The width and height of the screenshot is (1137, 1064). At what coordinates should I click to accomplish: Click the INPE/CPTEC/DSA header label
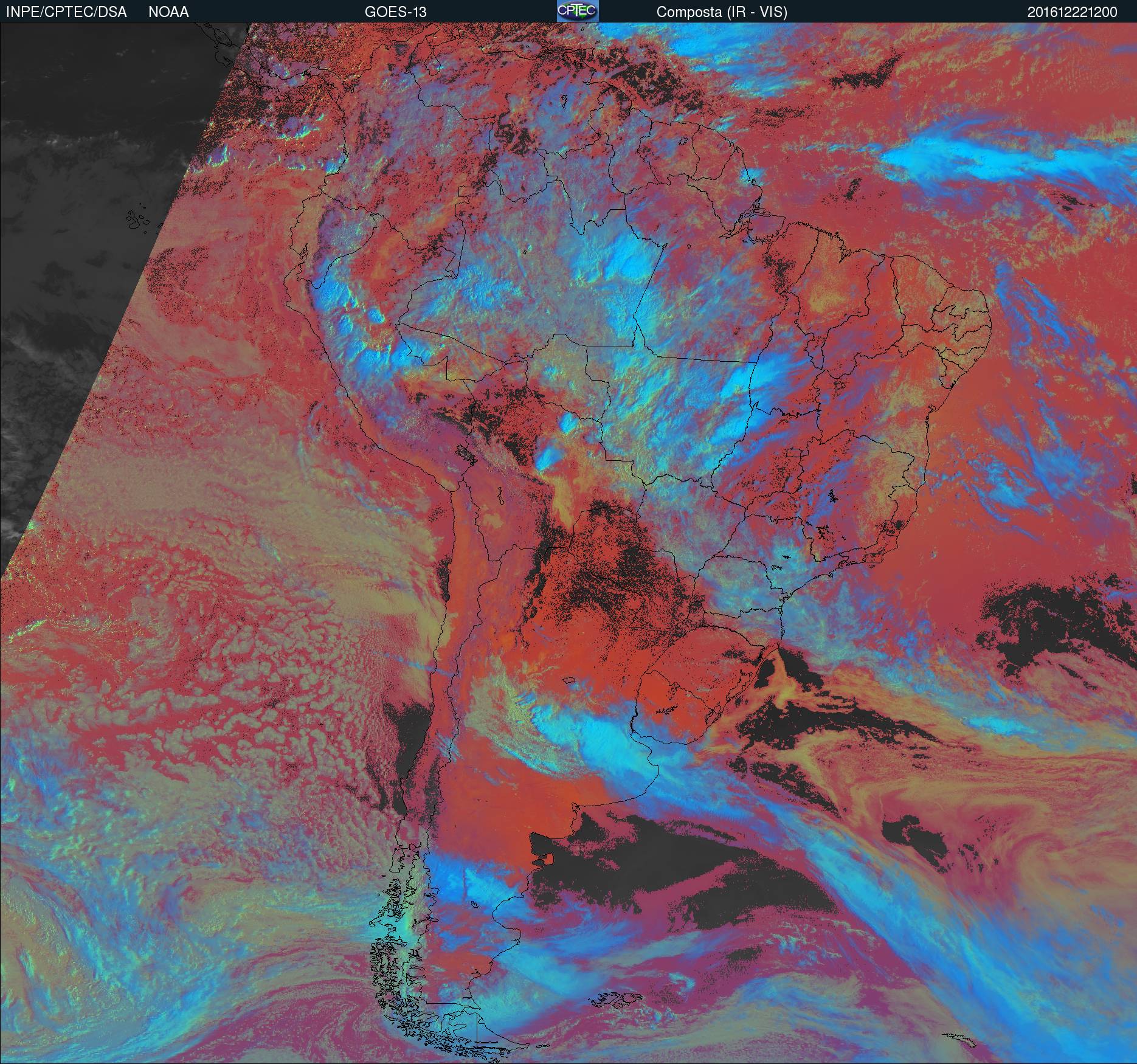(x=66, y=12)
